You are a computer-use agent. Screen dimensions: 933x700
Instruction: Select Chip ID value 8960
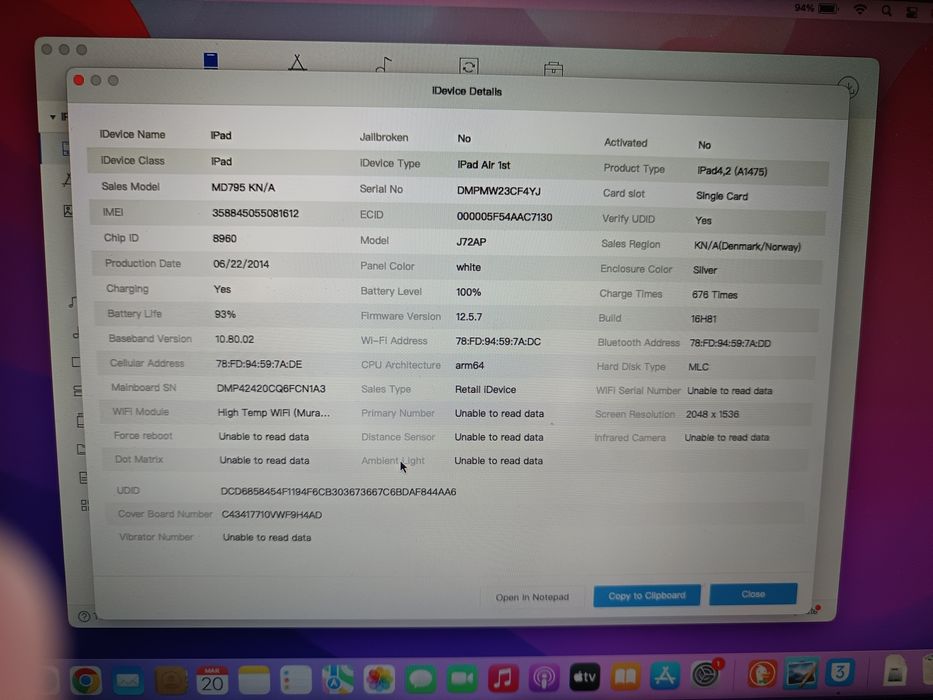224,239
